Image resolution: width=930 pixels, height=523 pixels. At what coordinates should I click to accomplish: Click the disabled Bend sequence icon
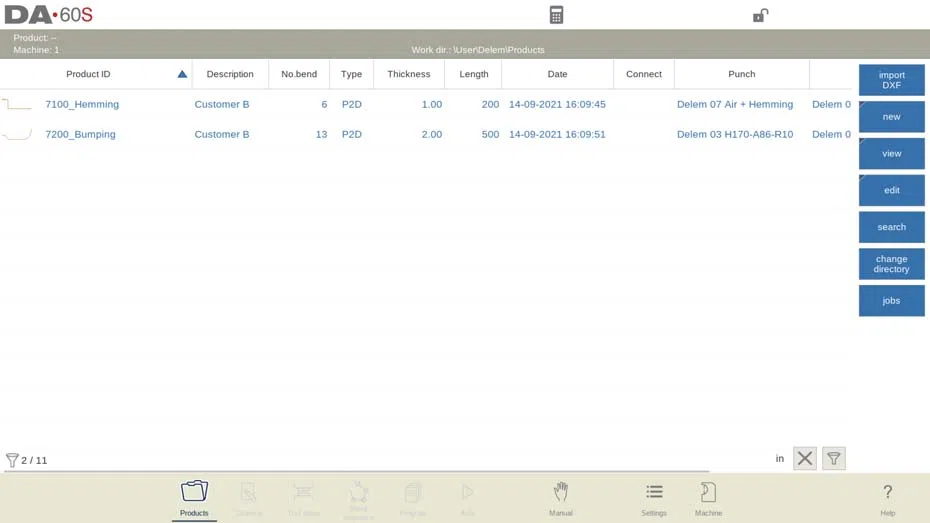[x=358, y=500]
